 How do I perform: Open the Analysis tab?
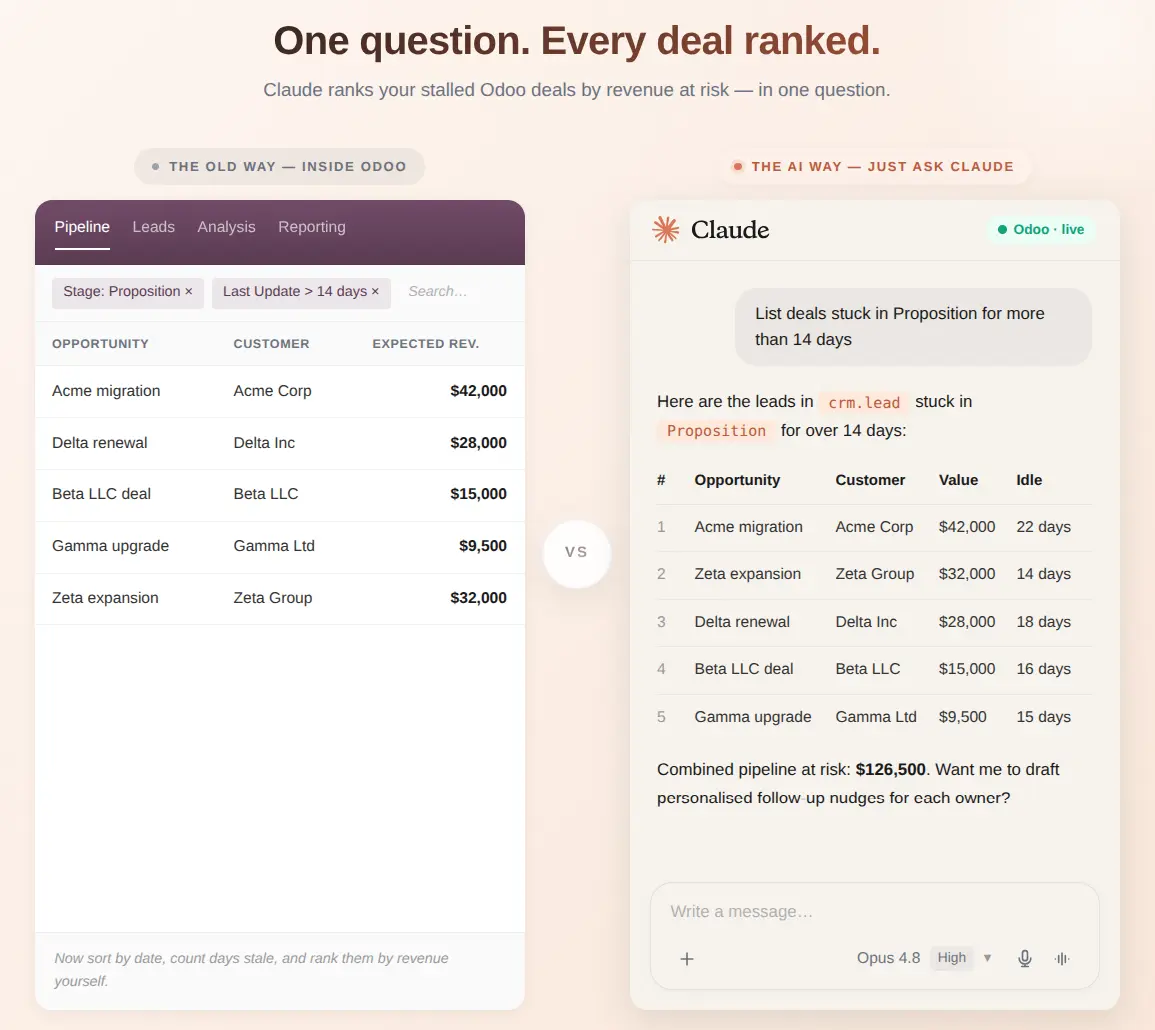[x=226, y=227]
